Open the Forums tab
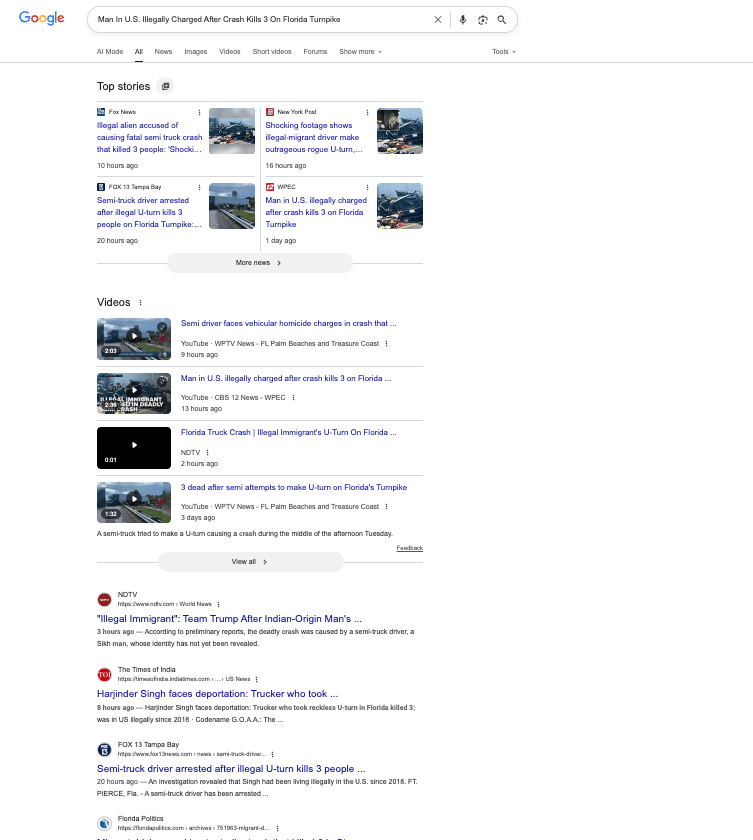The image size is (753, 840). (x=315, y=51)
